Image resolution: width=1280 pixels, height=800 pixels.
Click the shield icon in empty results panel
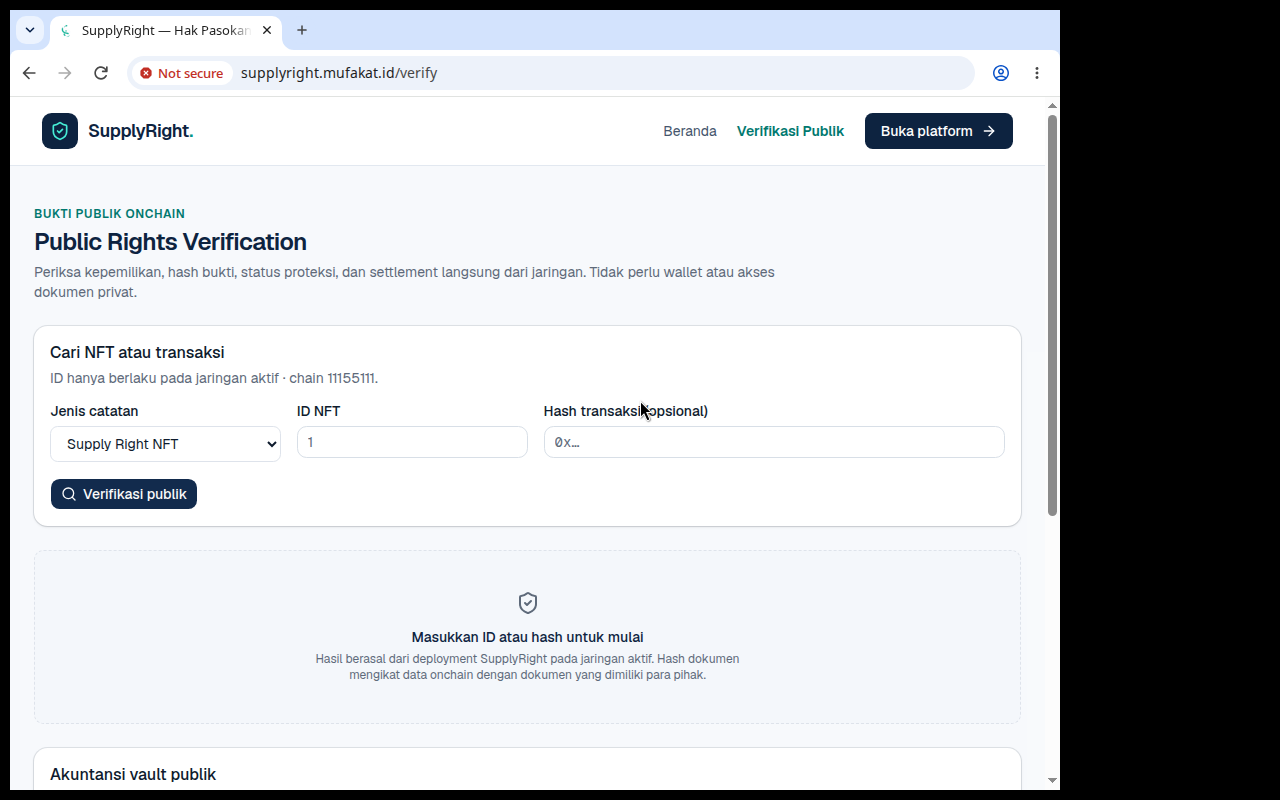528,603
